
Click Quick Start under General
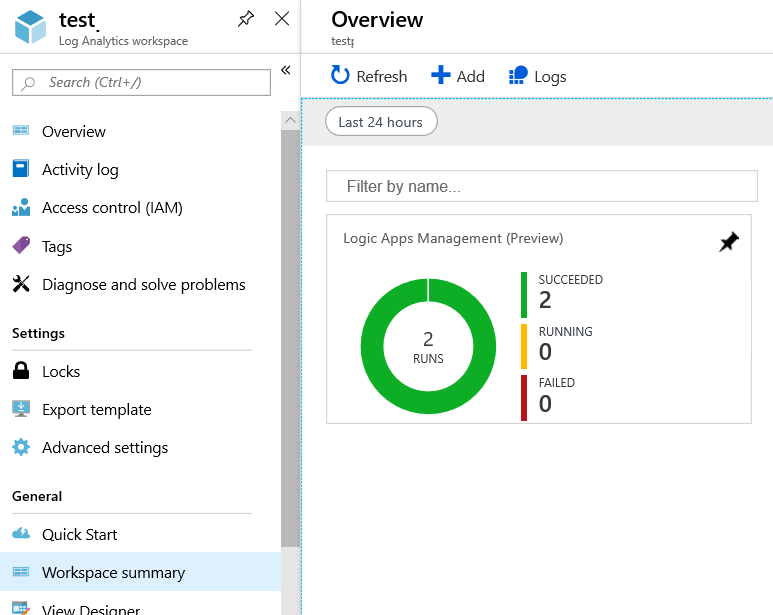tap(79, 535)
